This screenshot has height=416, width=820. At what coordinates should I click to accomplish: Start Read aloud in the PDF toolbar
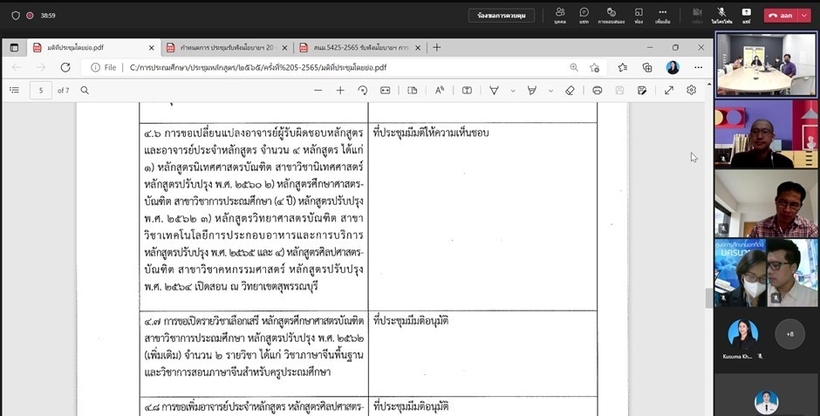point(439,91)
